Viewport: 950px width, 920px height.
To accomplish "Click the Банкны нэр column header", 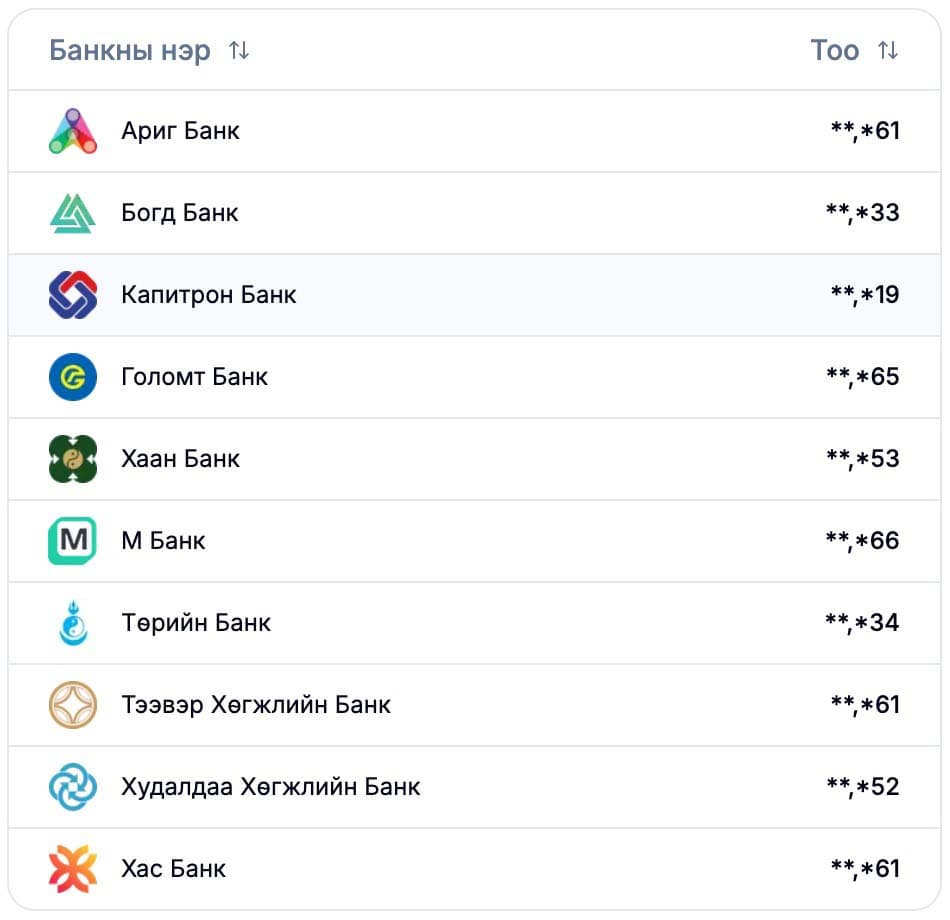I will click(130, 50).
